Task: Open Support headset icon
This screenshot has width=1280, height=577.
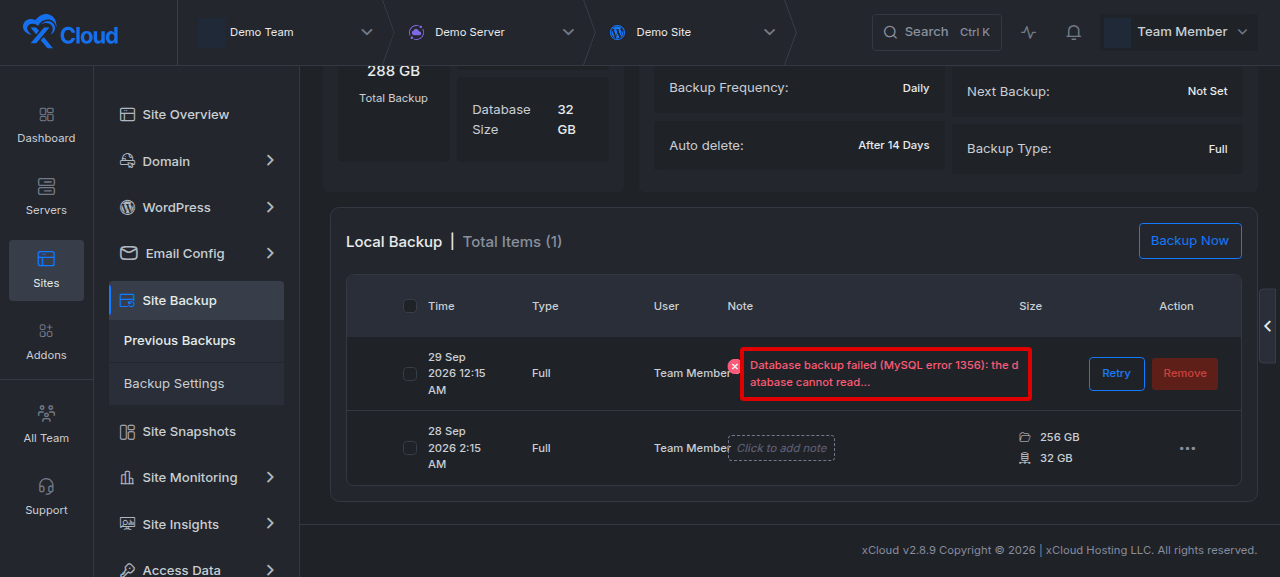Action: (46, 486)
